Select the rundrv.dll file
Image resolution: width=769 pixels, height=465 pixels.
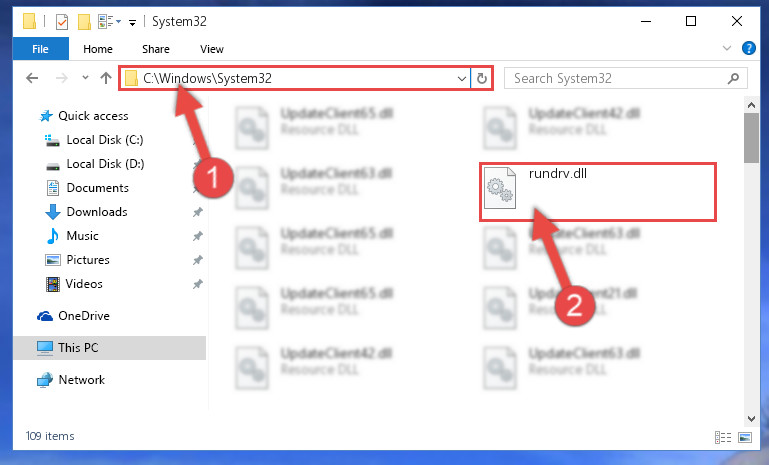(x=598, y=192)
